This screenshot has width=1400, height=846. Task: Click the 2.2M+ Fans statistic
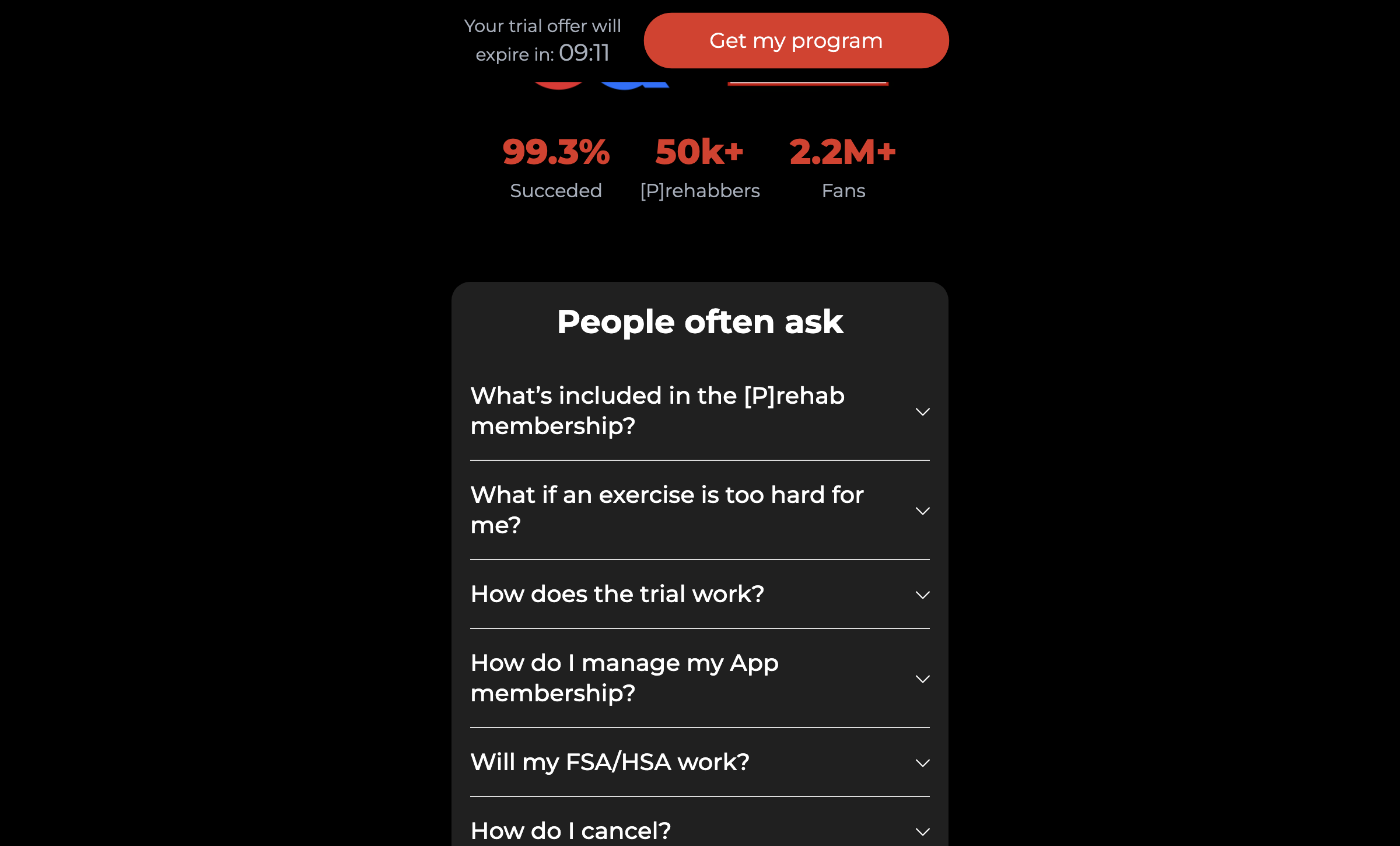[843, 167]
